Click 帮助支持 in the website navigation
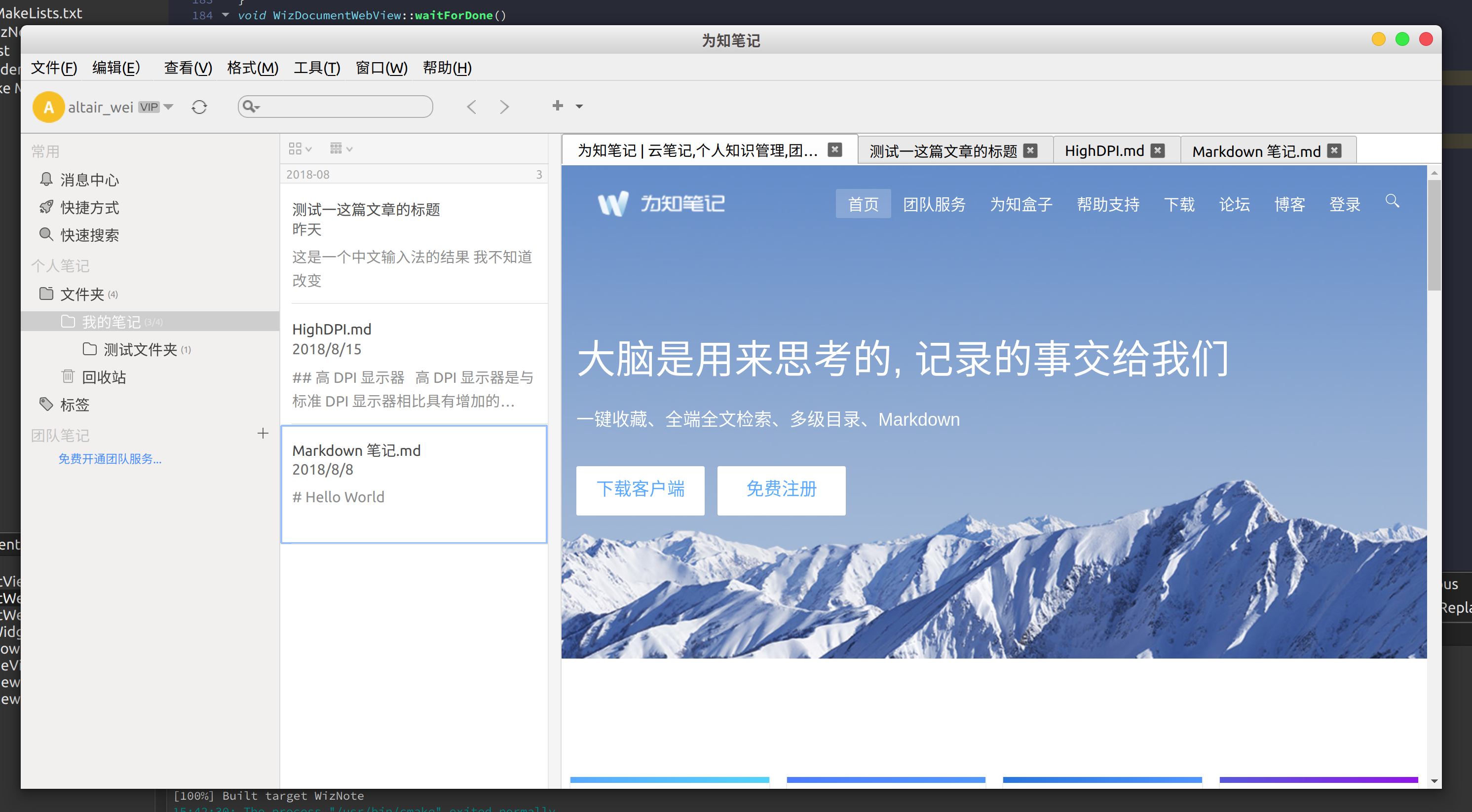The height and width of the screenshot is (812, 1472). pos(1108,204)
